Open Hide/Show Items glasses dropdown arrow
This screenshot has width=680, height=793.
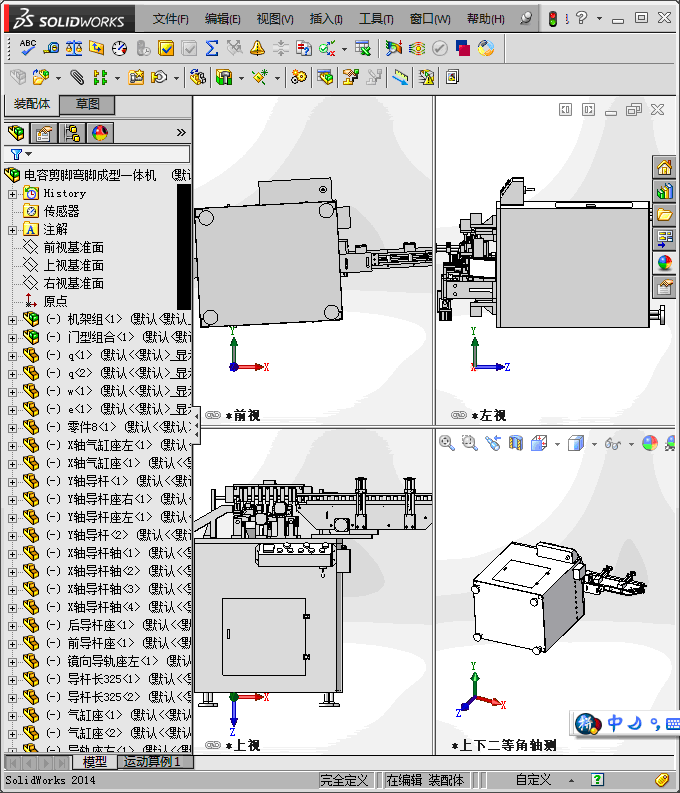631,444
